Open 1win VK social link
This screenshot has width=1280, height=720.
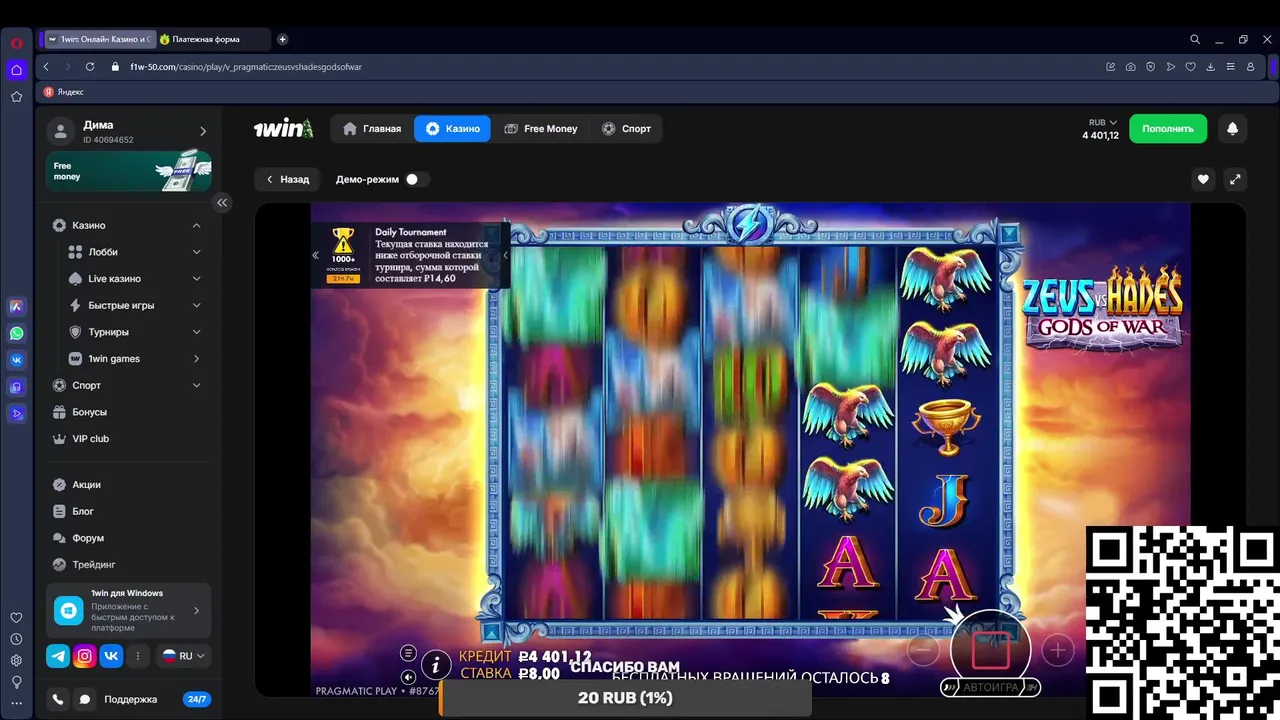[111, 656]
